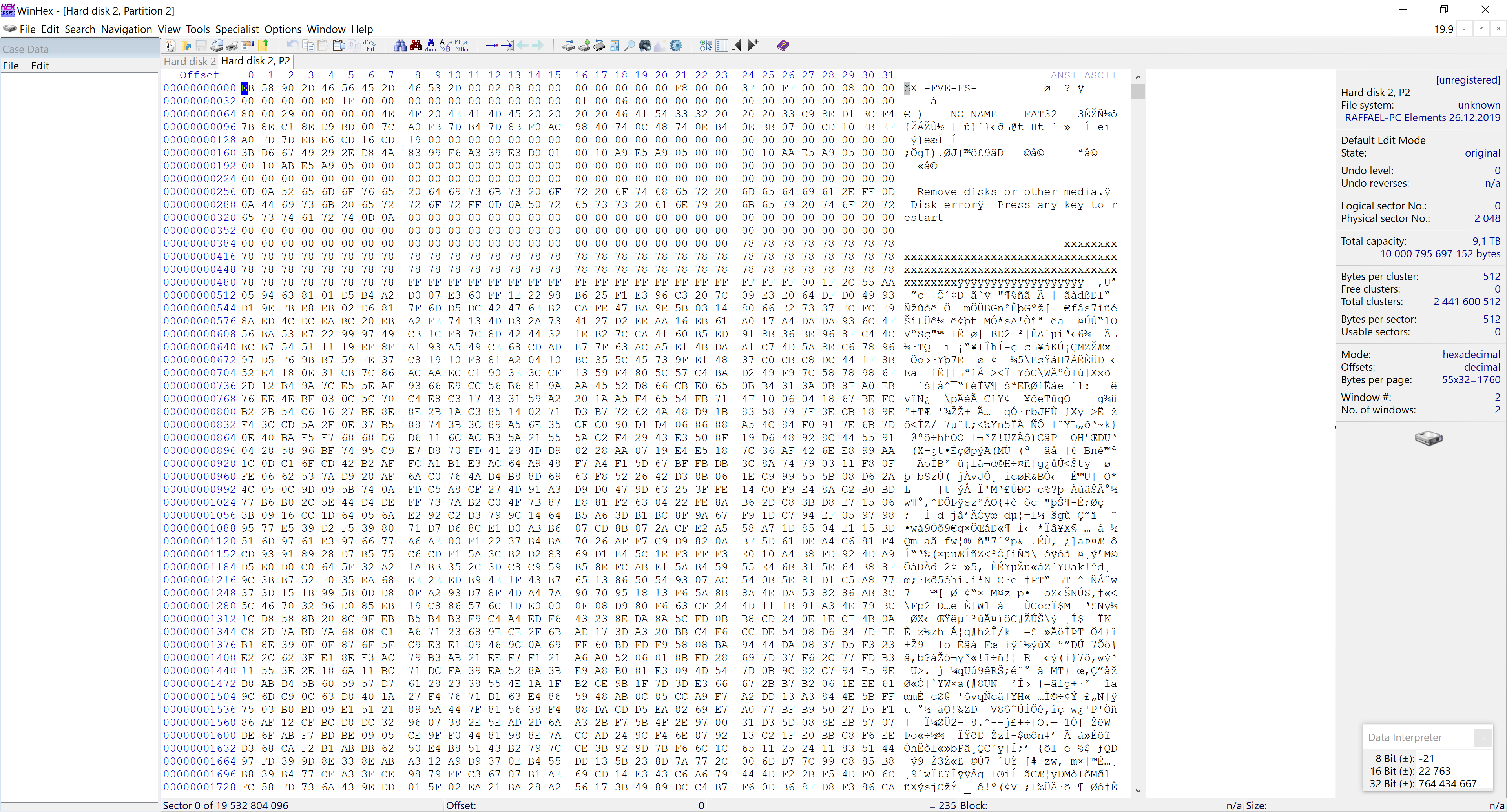The height and width of the screenshot is (812, 1507).
Task: Open help via purple book icon
Action: click(x=783, y=46)
